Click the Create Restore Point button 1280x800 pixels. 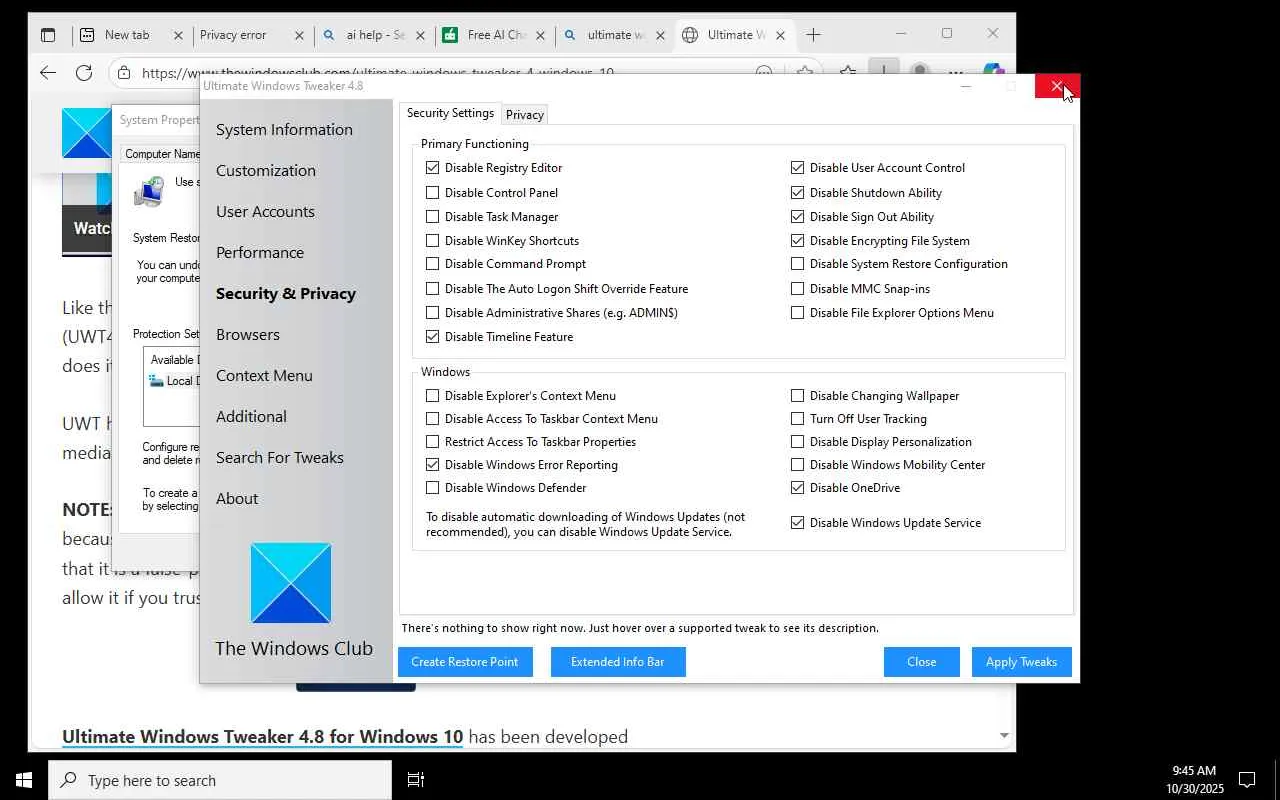pyautogui.click(x=465, y=662)
